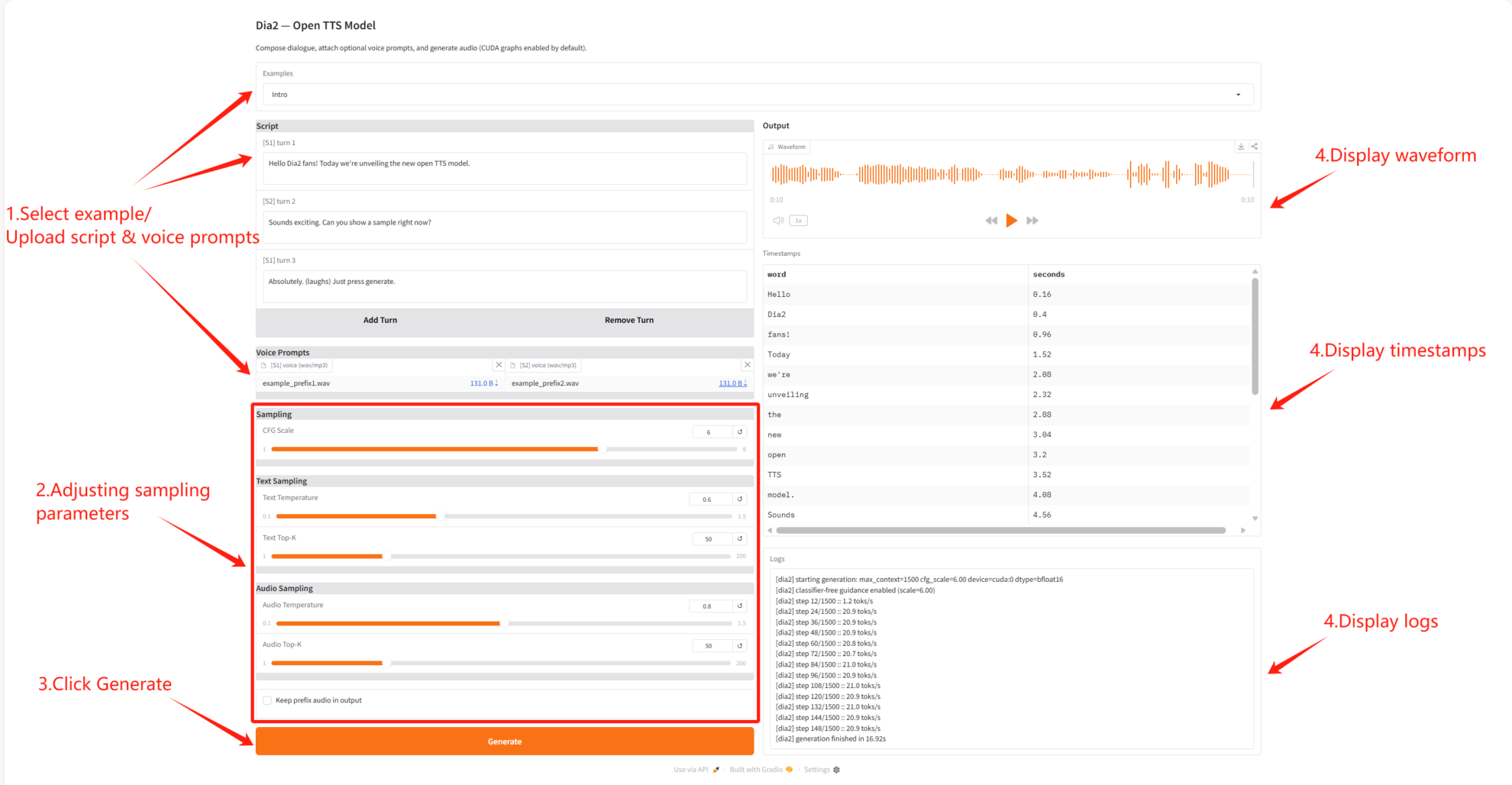Rewind the output audio
This screenshot has width=1512, height=785.
991,221
